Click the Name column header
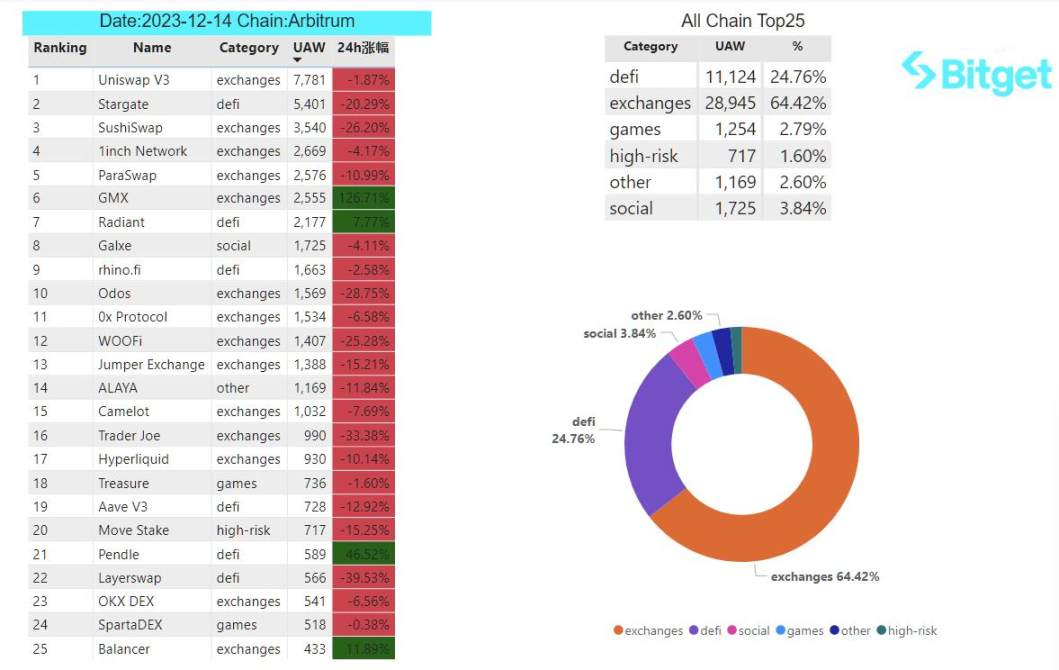The width and height of the screenshot is (1059, 670). tap(152, 48)
